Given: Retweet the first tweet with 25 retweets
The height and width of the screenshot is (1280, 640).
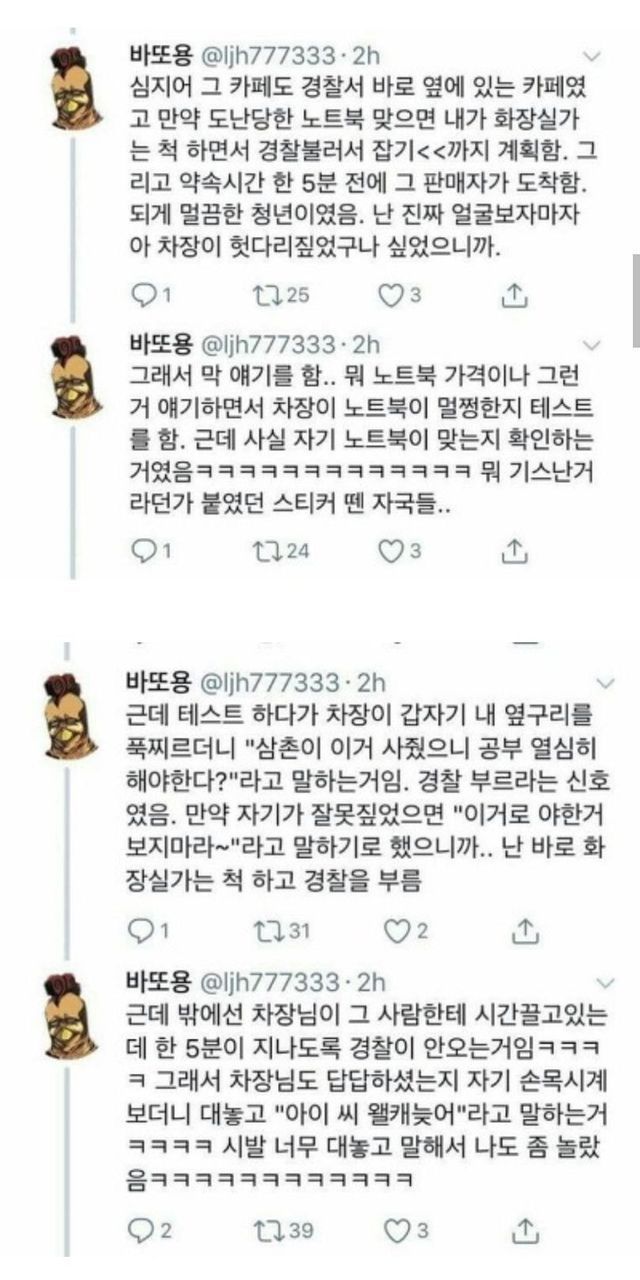Looking at the screenshot, I should click(x=283, y=295).
